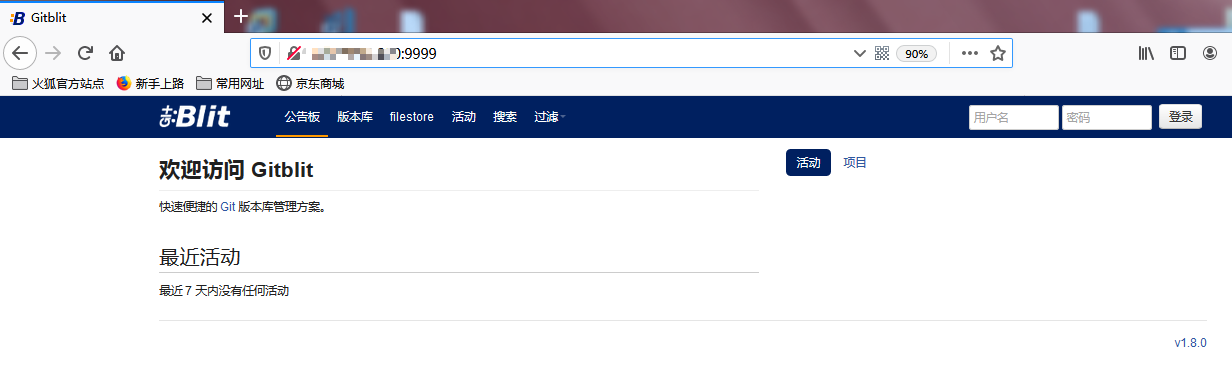Click the 登录 login button
Screen dimensions: 1232x387
[1181, 117]
